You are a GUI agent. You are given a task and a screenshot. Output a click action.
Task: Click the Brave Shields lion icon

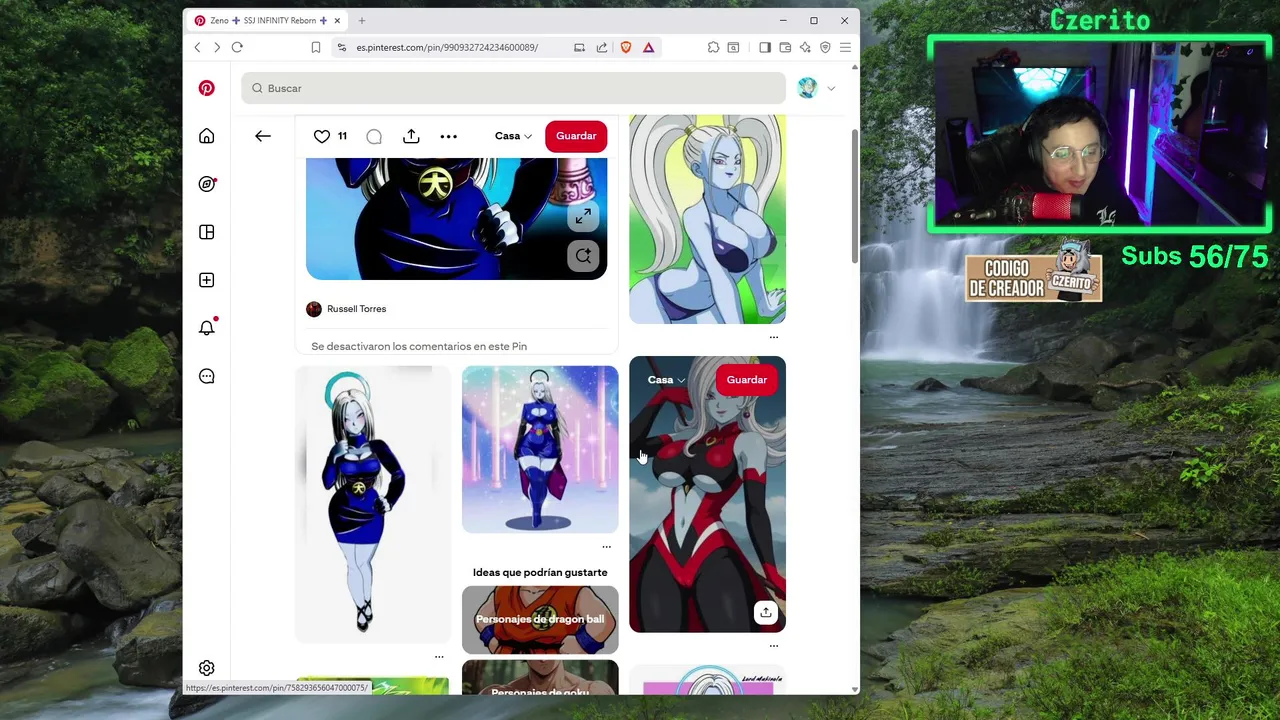[626, 47]
